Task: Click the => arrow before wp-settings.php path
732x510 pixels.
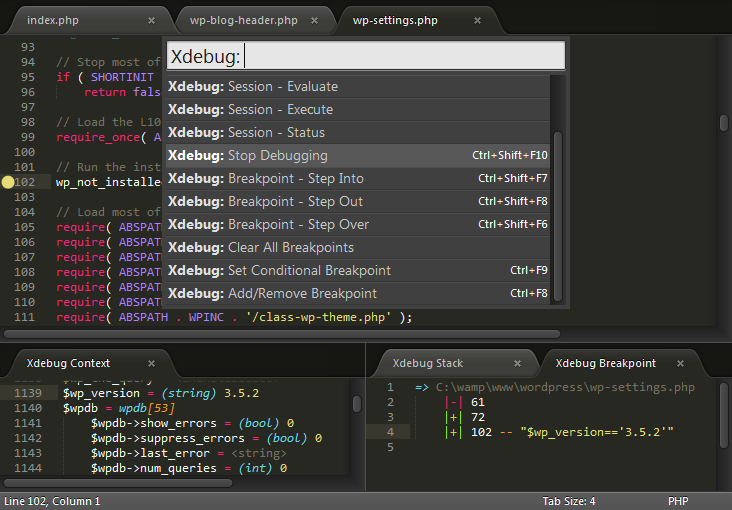Action: pyautogui.click(x=422, y=387)
